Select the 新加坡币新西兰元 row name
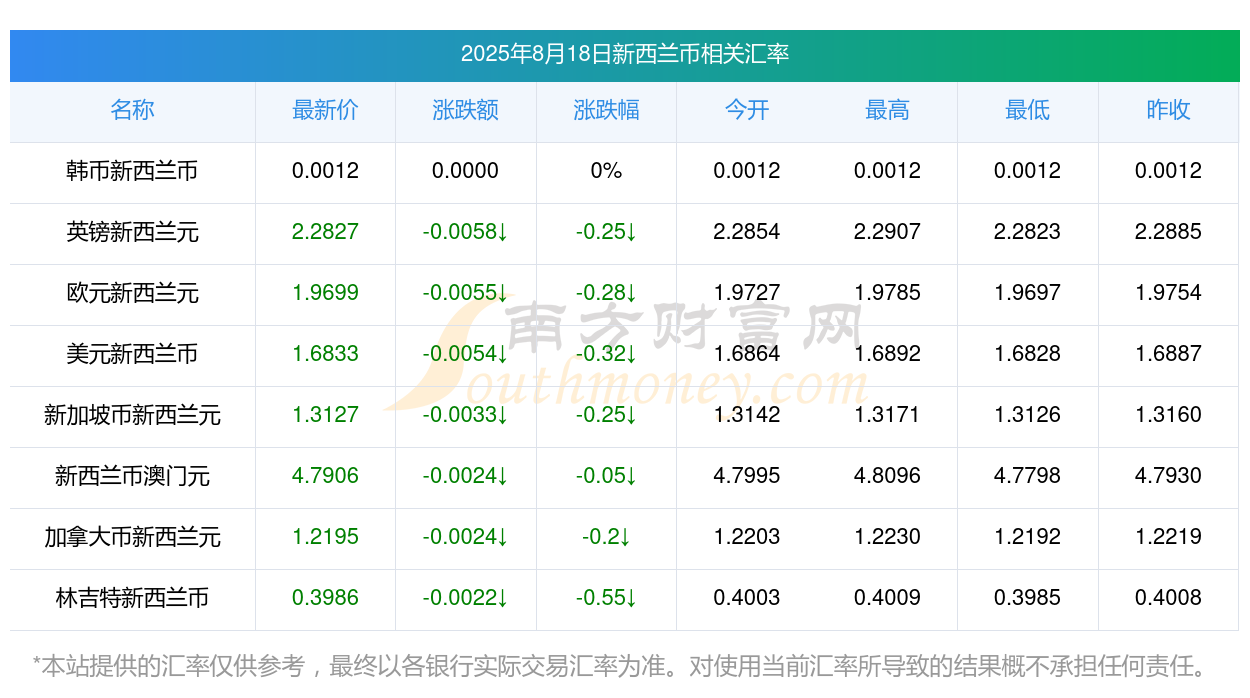Screen dimensions: 1250x698 (x=132, y=415)
